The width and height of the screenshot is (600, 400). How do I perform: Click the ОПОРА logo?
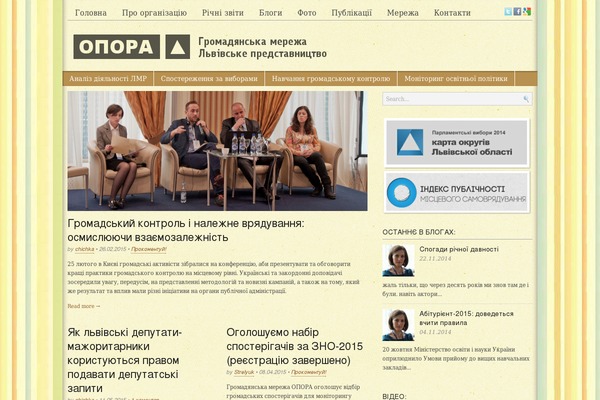point(116,47)
